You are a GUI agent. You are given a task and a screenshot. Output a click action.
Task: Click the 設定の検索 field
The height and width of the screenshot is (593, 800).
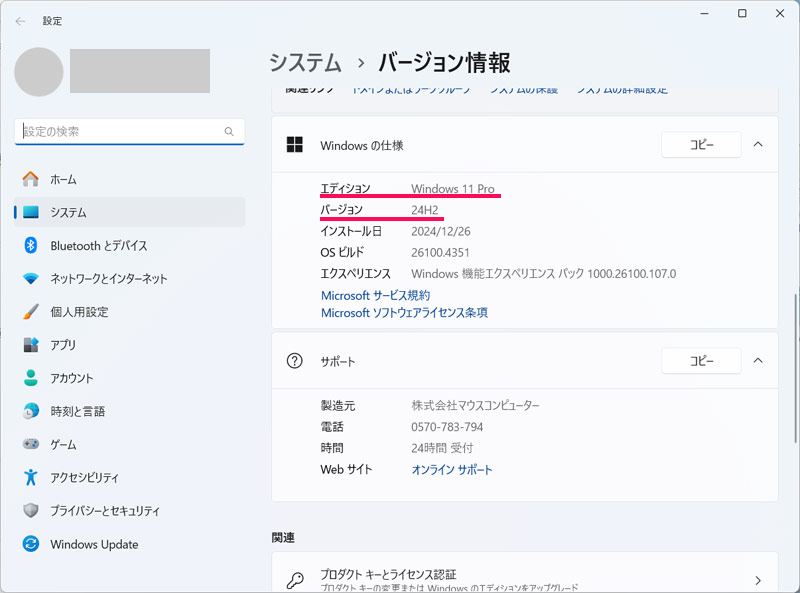click(130, 132)
